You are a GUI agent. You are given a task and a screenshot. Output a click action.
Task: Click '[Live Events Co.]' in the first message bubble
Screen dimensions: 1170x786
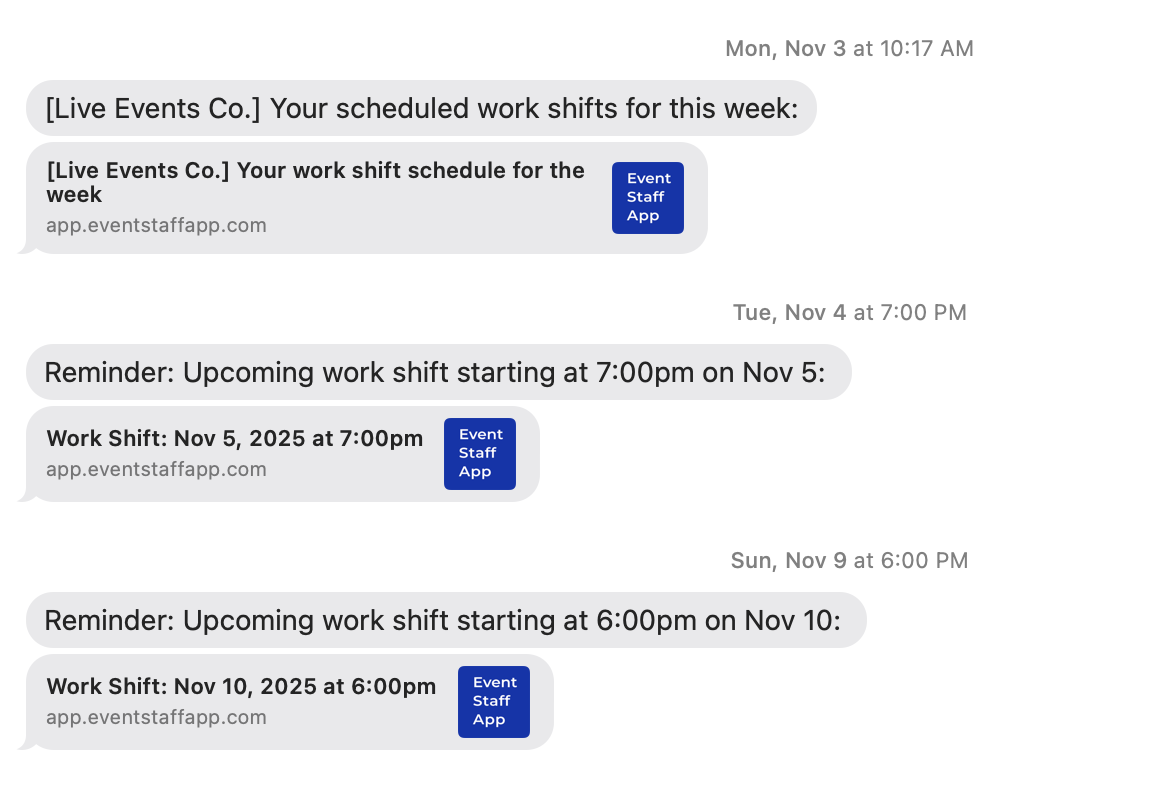(152, 108)
